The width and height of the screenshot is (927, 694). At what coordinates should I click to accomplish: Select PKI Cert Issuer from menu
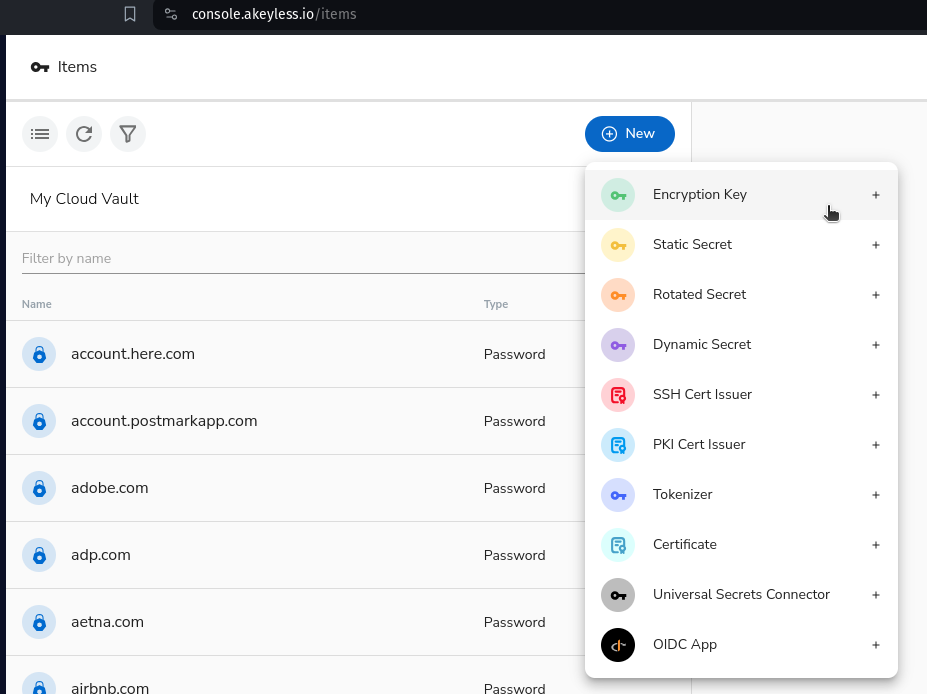[x=741, y=445]
